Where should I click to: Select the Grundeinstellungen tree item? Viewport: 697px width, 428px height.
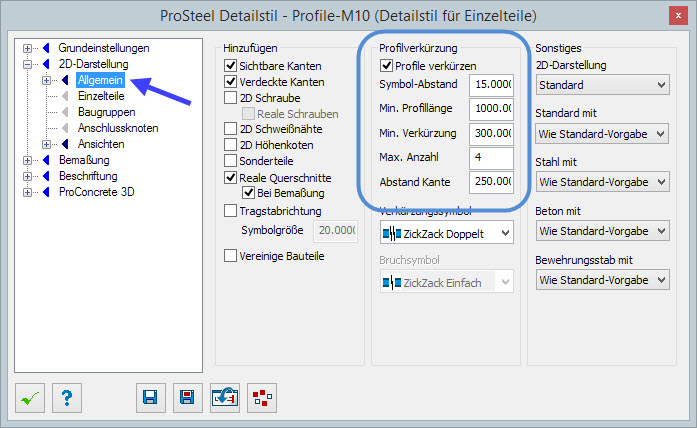pos(104,48)
